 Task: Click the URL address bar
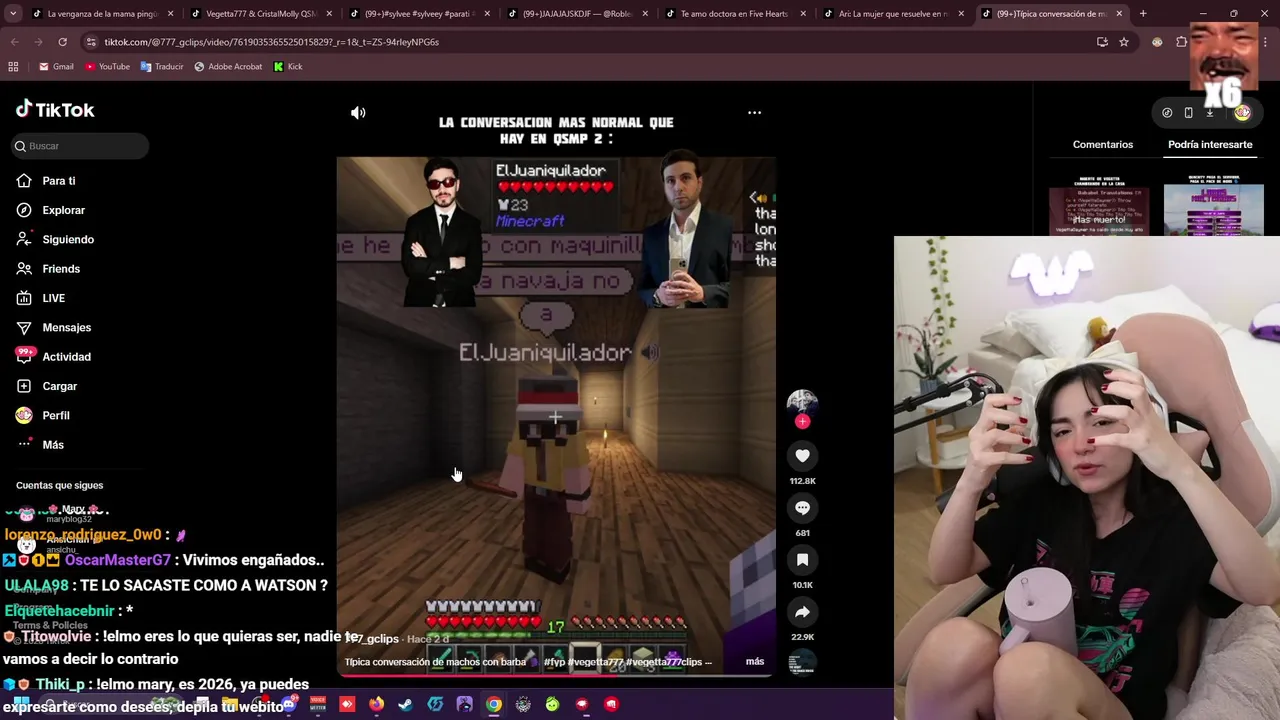click(590, 42)
